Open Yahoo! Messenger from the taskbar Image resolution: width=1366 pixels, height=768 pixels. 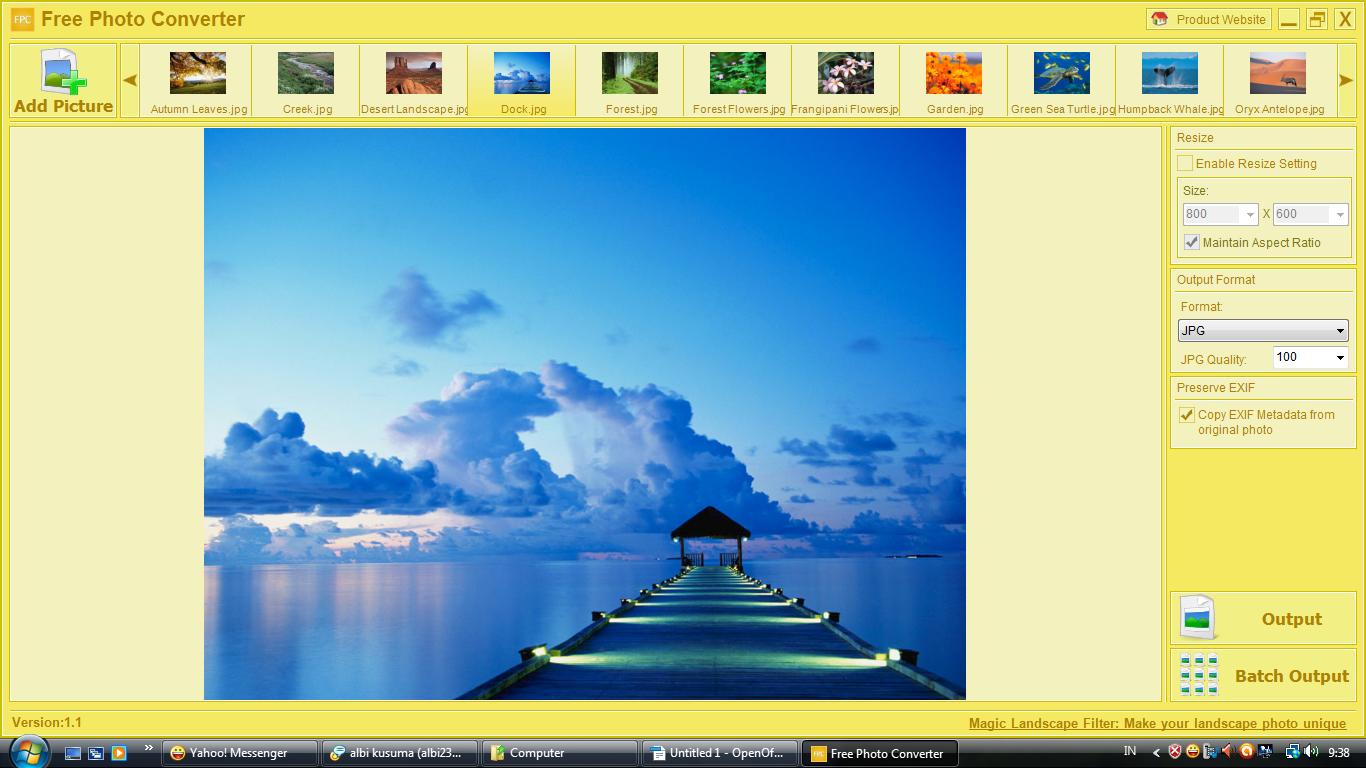pos(238,753)
